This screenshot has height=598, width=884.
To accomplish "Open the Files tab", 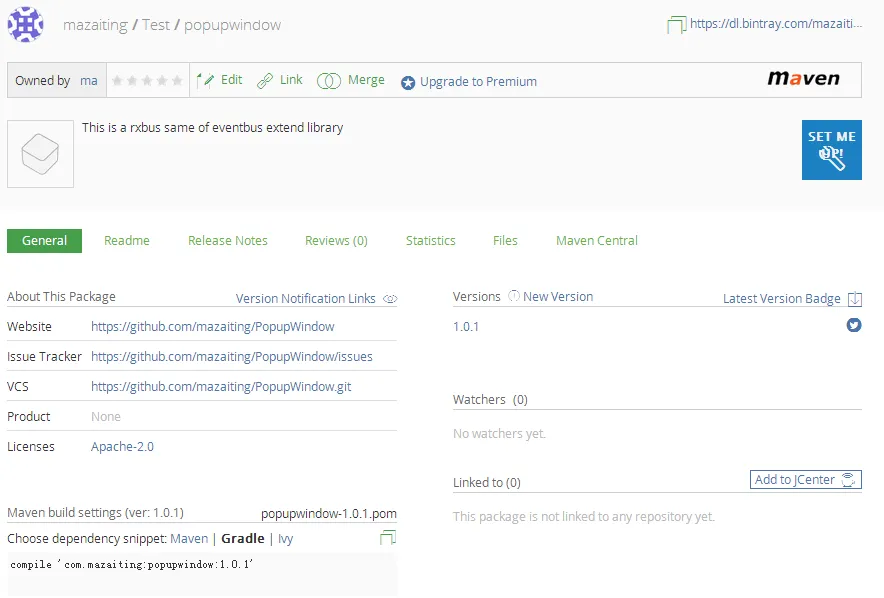I will [505, 241].
